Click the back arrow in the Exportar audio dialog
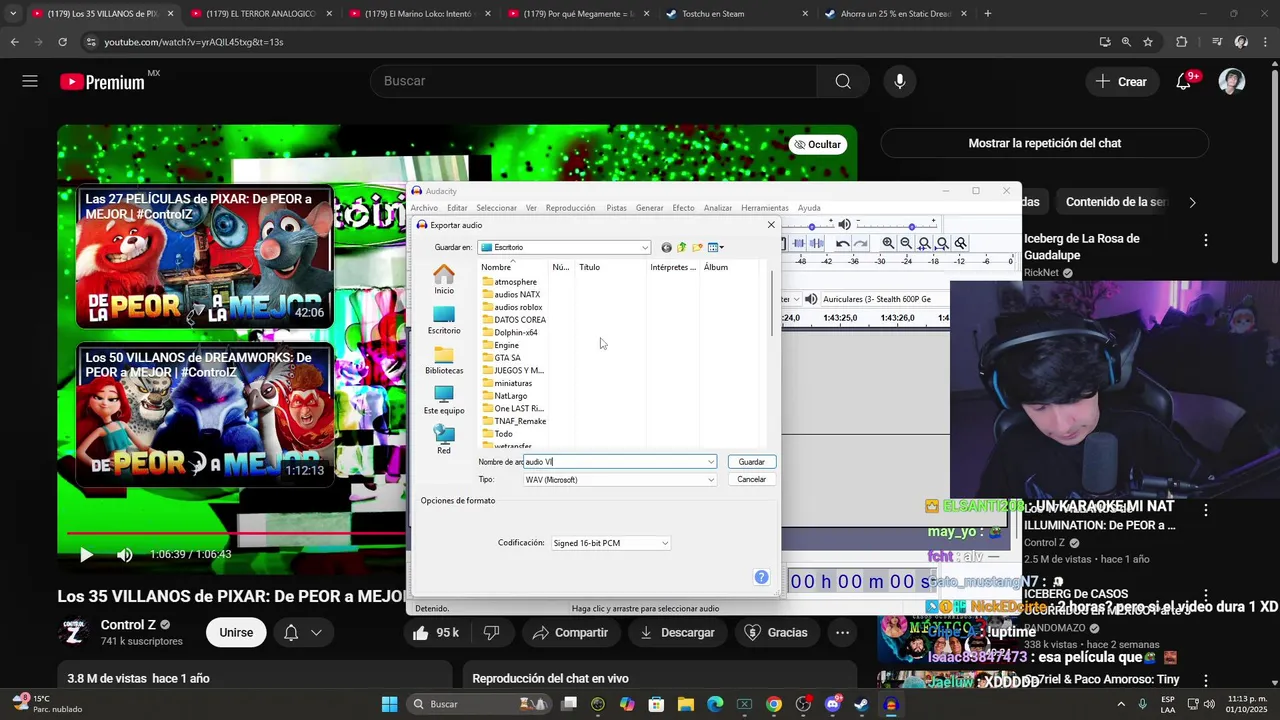Image resolution: width=1280 pixels, height=720 pixels. click(667, 247)
